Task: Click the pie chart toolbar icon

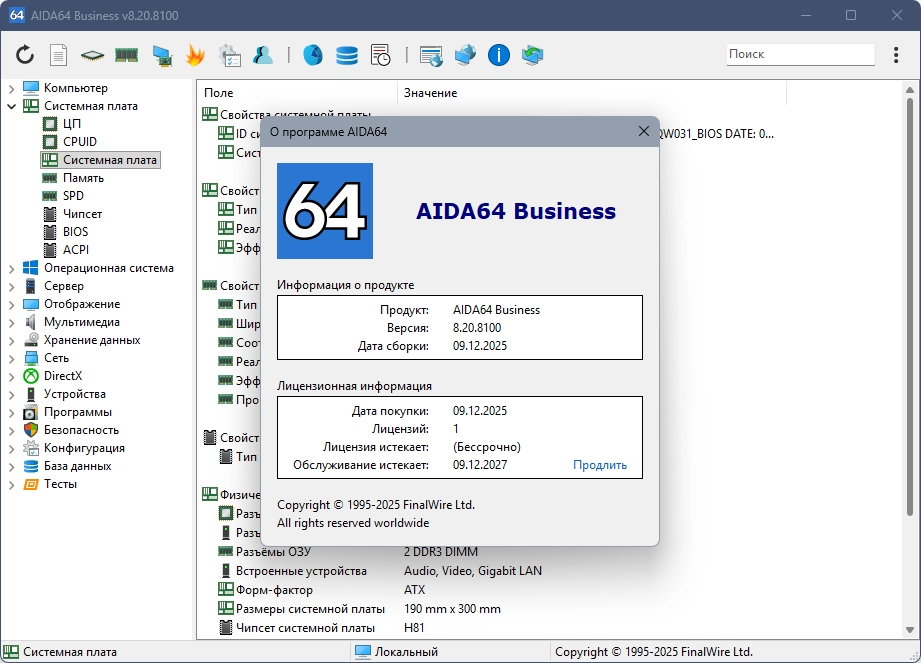Action: [313, 55]
